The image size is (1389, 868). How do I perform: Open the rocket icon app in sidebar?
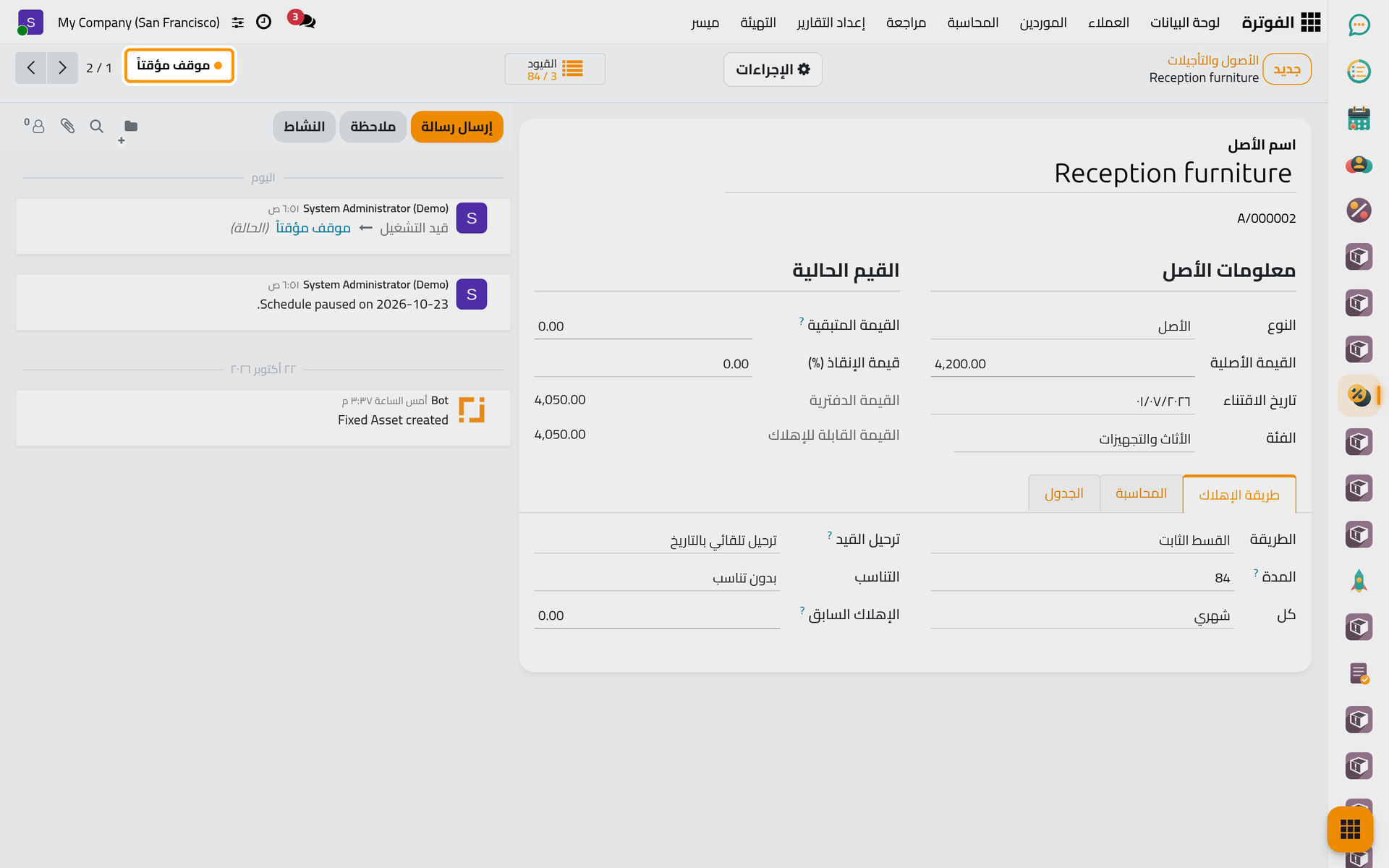pos(1359,581)
